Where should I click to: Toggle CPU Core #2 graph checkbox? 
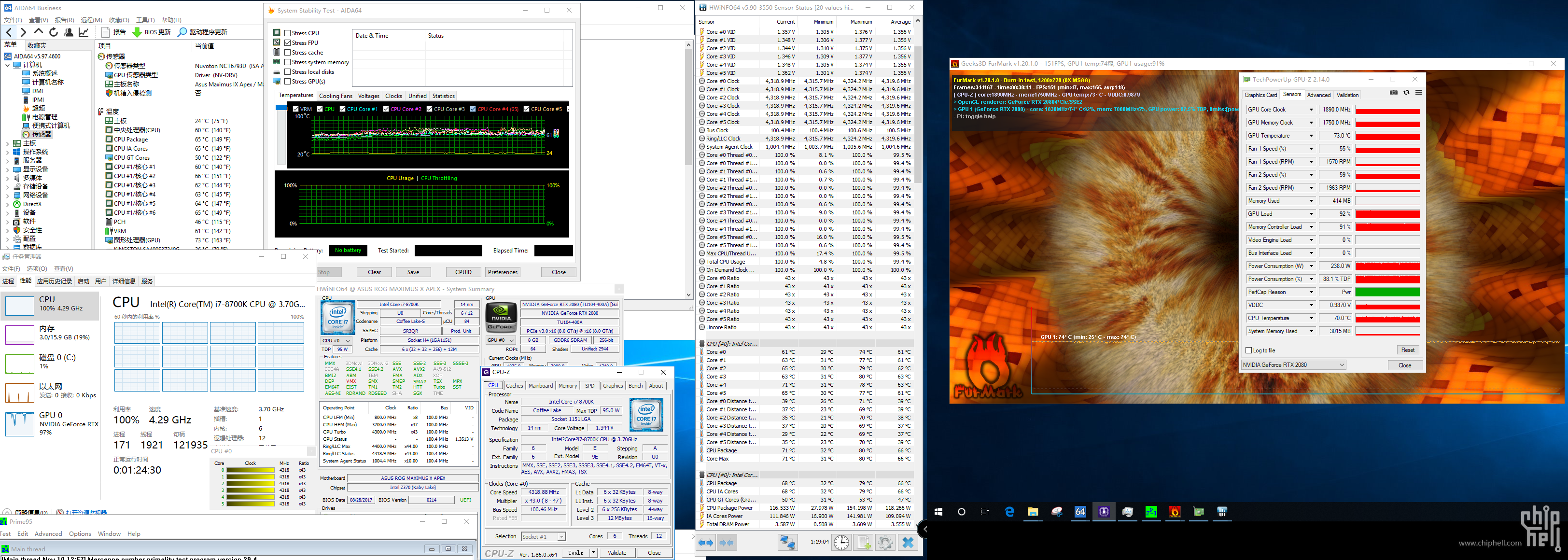point(387,110)
